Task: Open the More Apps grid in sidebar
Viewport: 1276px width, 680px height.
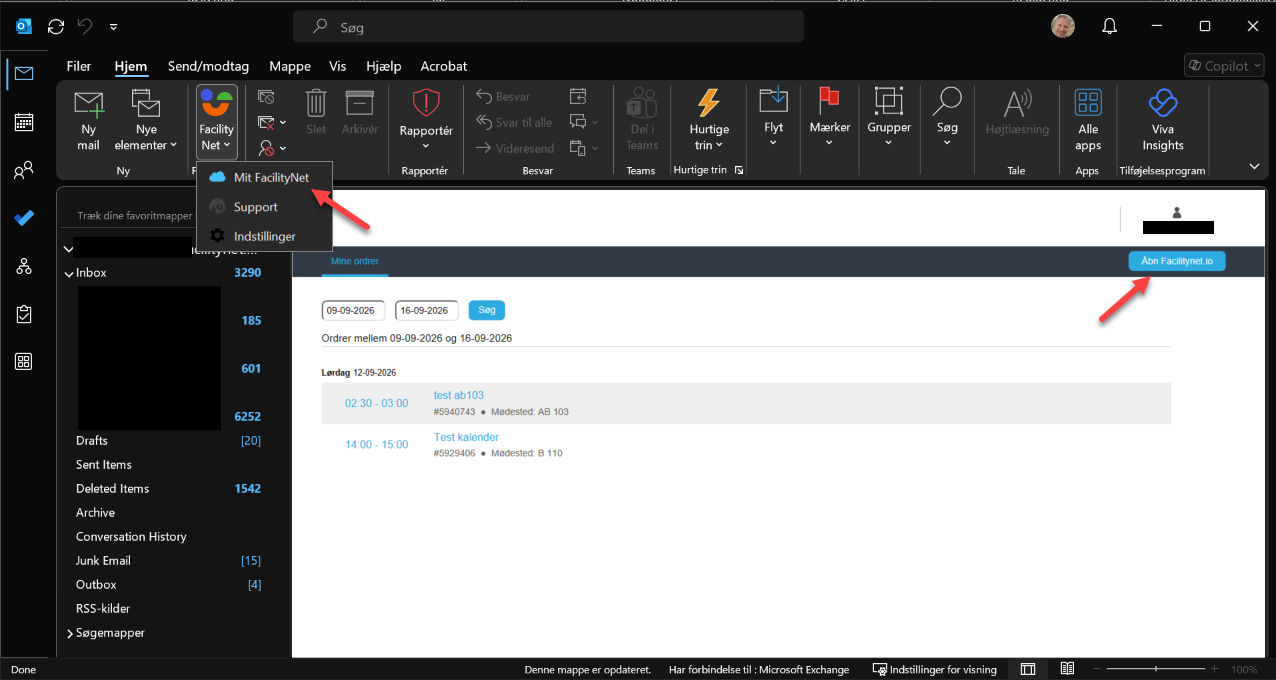Action: (x=24, y=362)
